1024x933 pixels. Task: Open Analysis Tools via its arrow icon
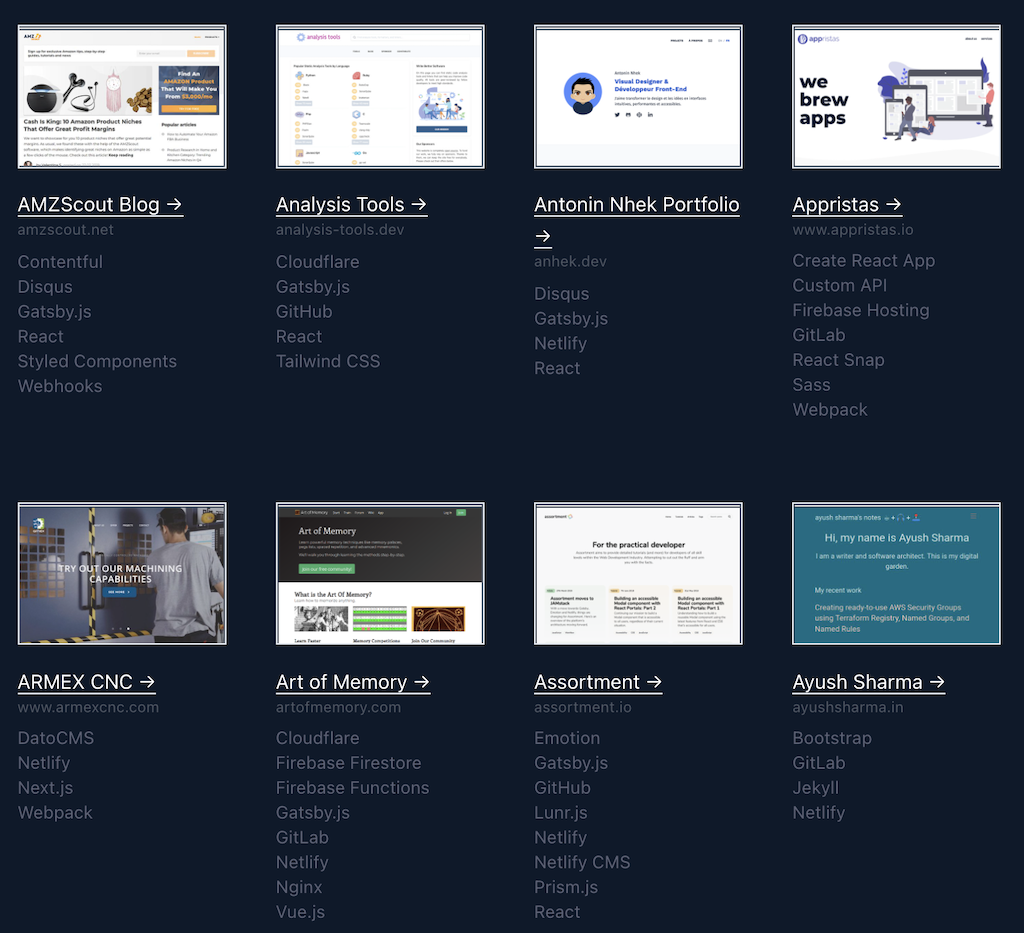tap(421, 204)
